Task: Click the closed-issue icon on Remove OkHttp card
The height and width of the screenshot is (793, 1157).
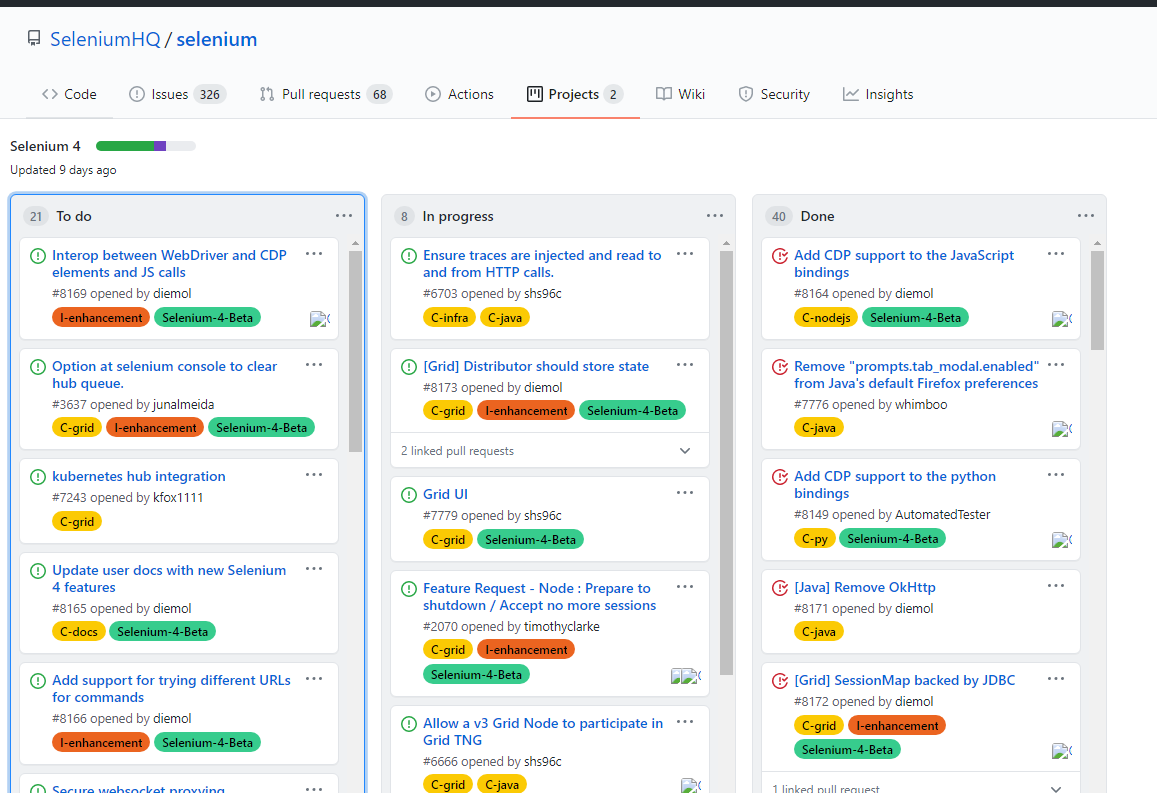Action: pos(780,588)
